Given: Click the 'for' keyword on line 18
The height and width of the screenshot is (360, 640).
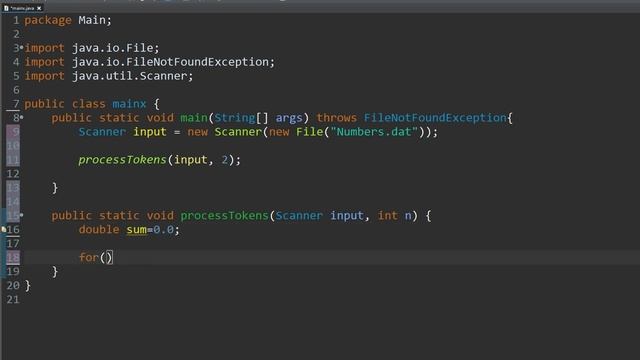Looking at the screenshot, I should 89,257.
